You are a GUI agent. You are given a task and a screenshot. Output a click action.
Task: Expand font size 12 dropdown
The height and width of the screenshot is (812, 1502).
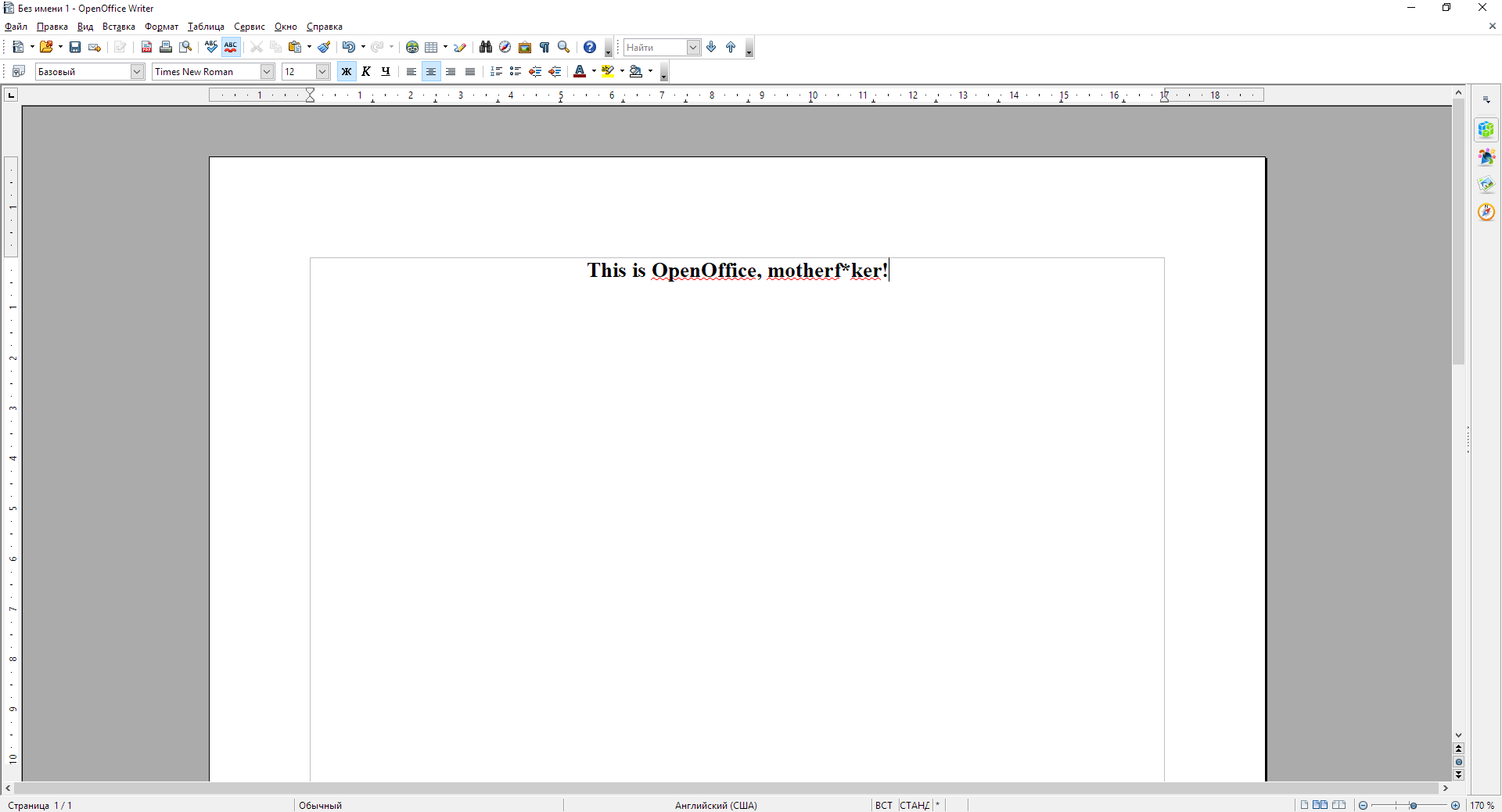[322, 71]
